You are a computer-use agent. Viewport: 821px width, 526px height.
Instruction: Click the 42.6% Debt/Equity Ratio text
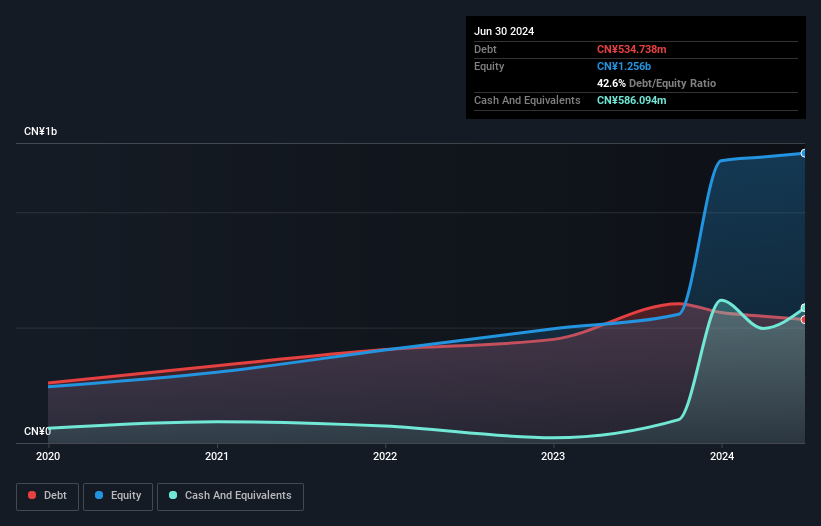tap(656, 83)
